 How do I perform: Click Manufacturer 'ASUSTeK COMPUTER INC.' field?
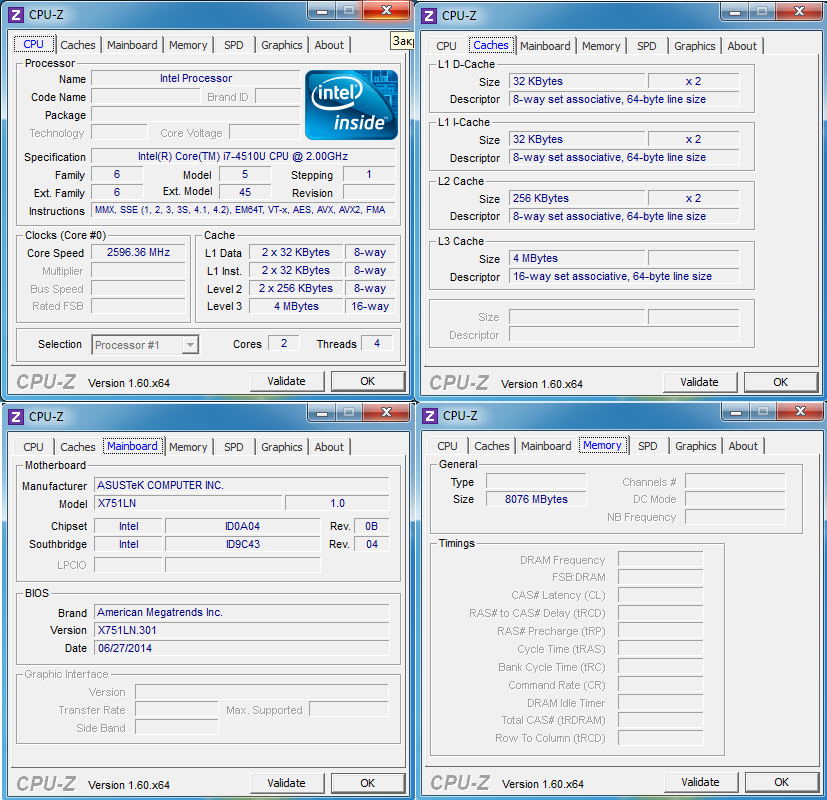(242, 485)
